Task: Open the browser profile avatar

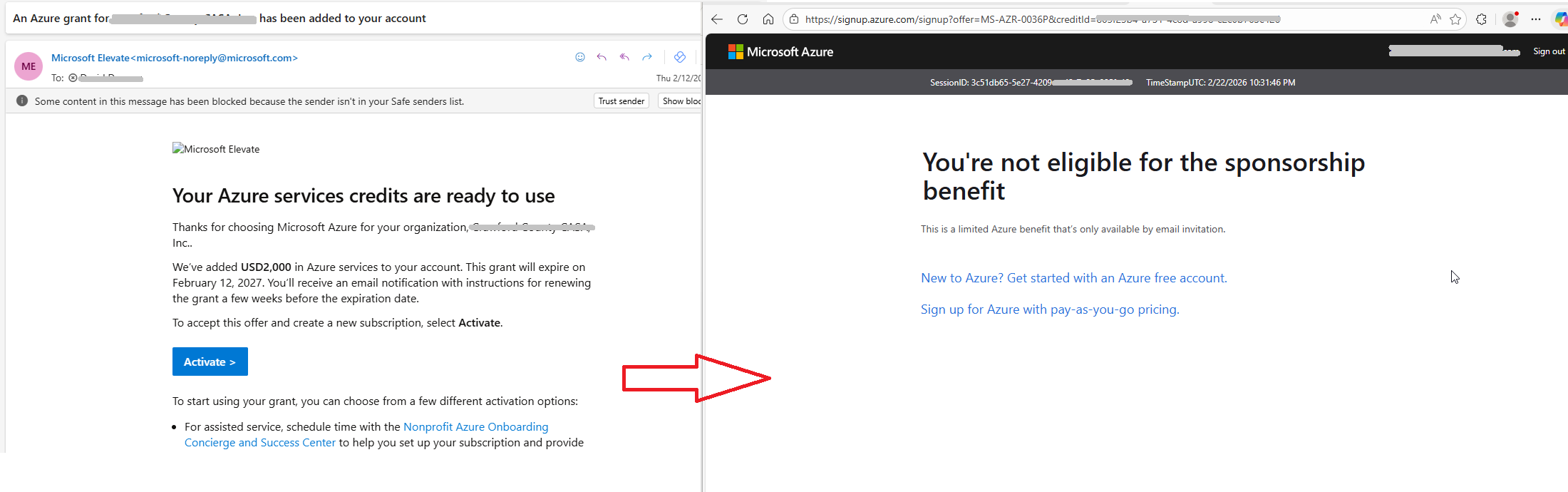Action: click(1510, 19)
